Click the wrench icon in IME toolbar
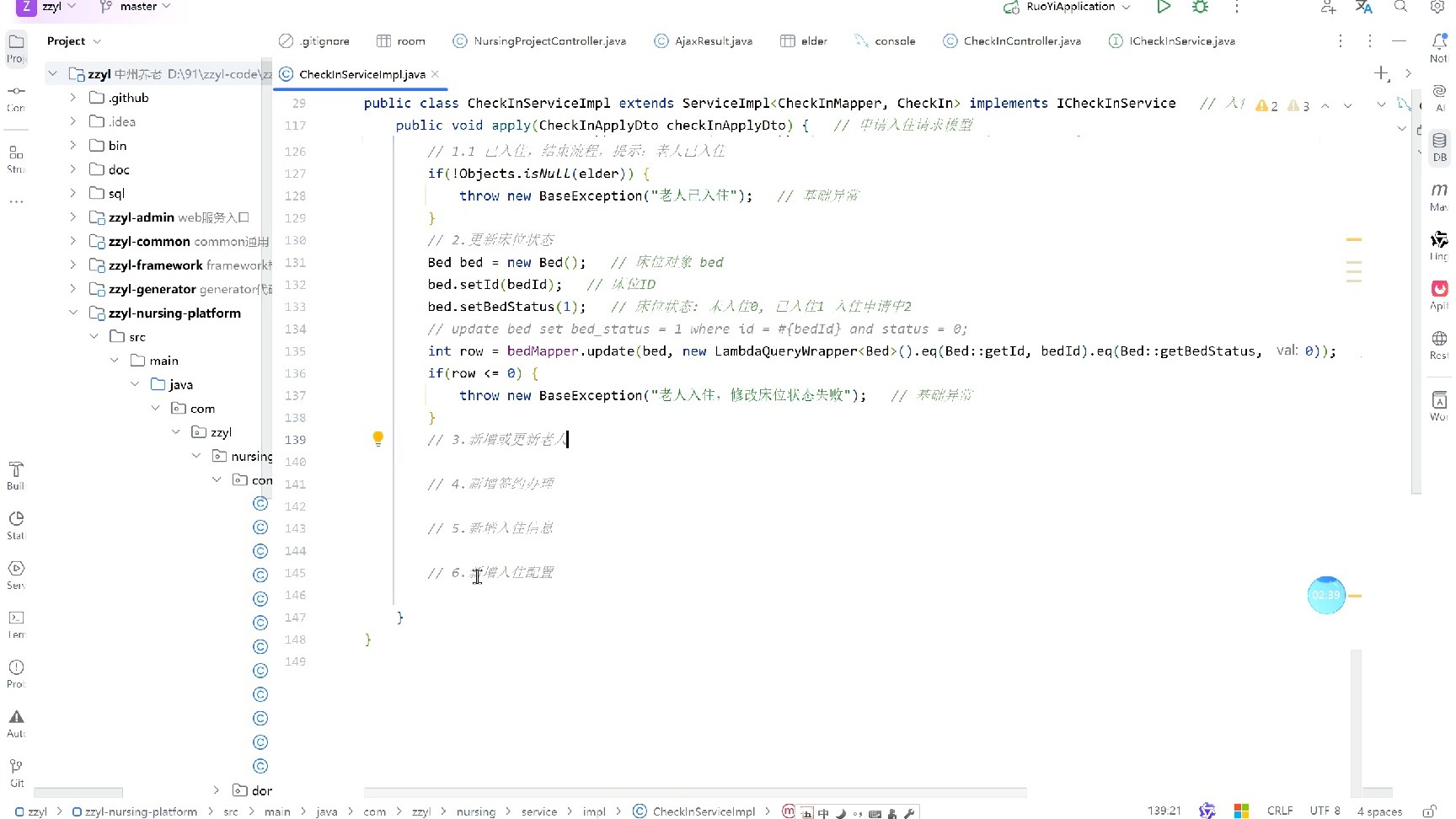1456x819 pixels. click(x=909, y=813)
